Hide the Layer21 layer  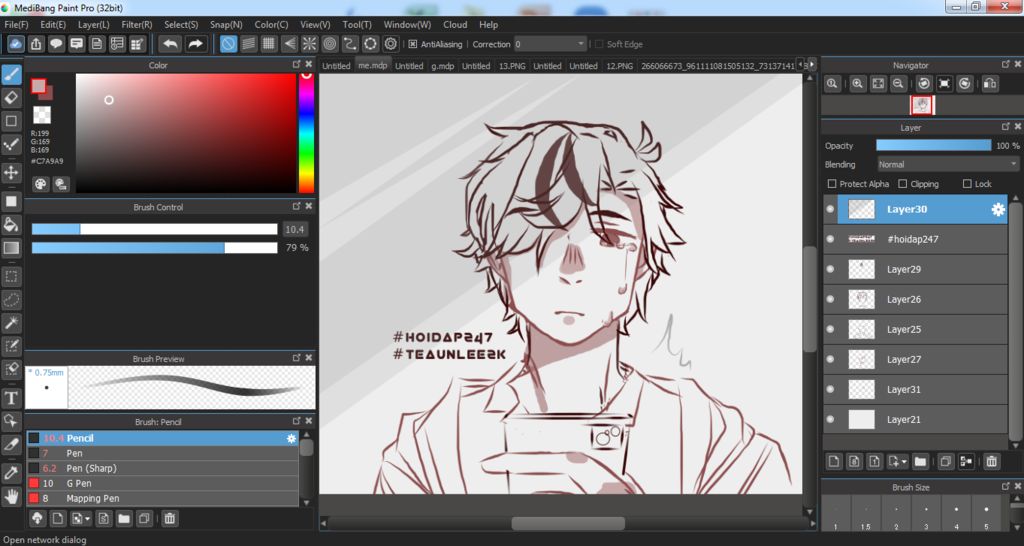[830, 420]
